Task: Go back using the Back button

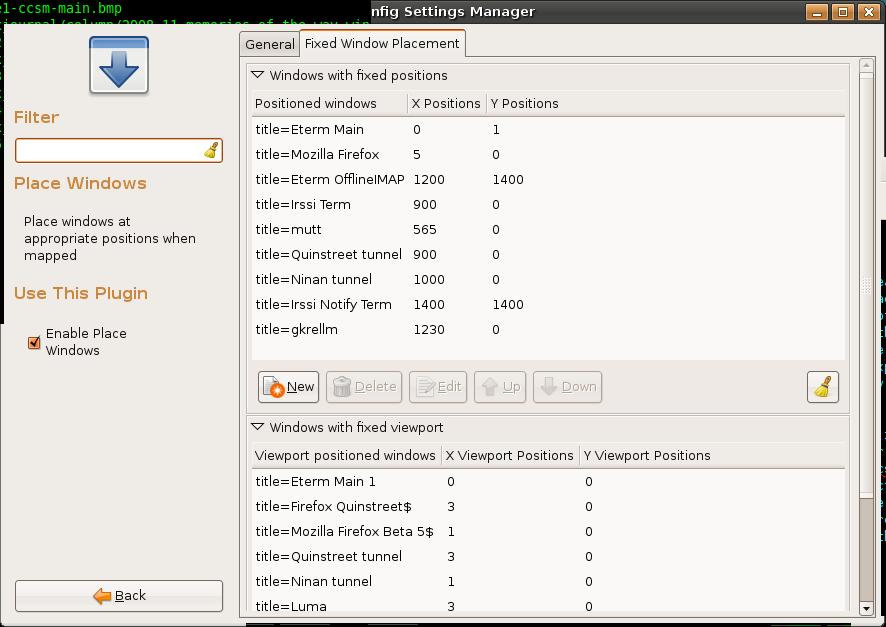Action: (119, 596)
